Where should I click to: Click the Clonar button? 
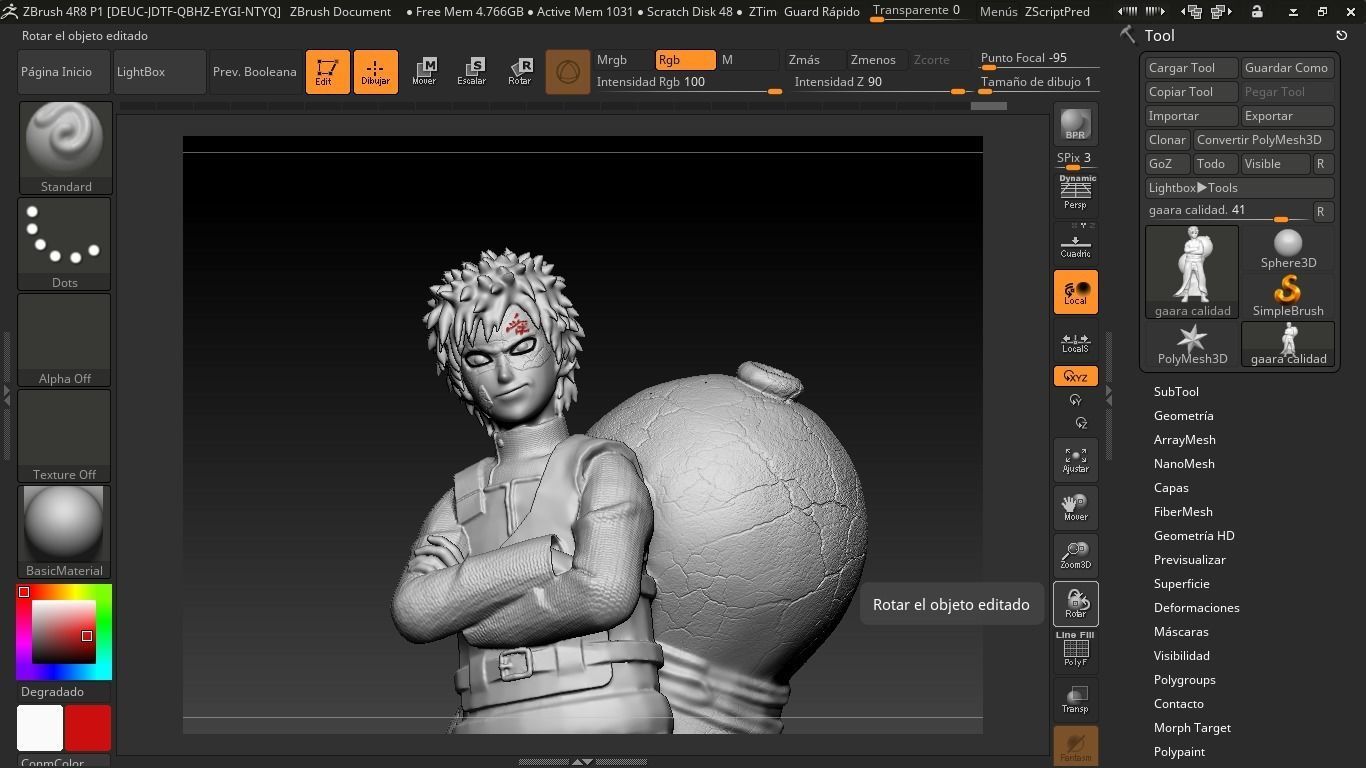pos(1167,140)
